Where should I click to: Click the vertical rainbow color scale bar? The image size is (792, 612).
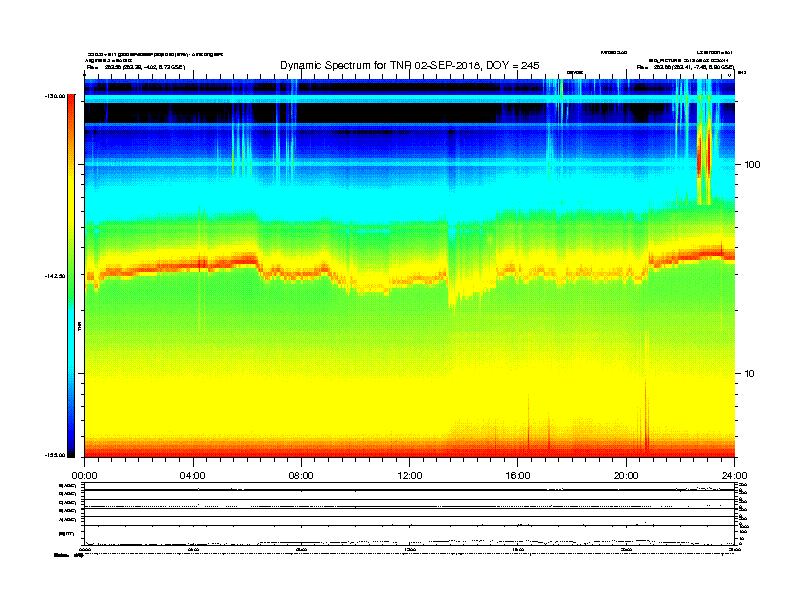(x=71, y=276)
